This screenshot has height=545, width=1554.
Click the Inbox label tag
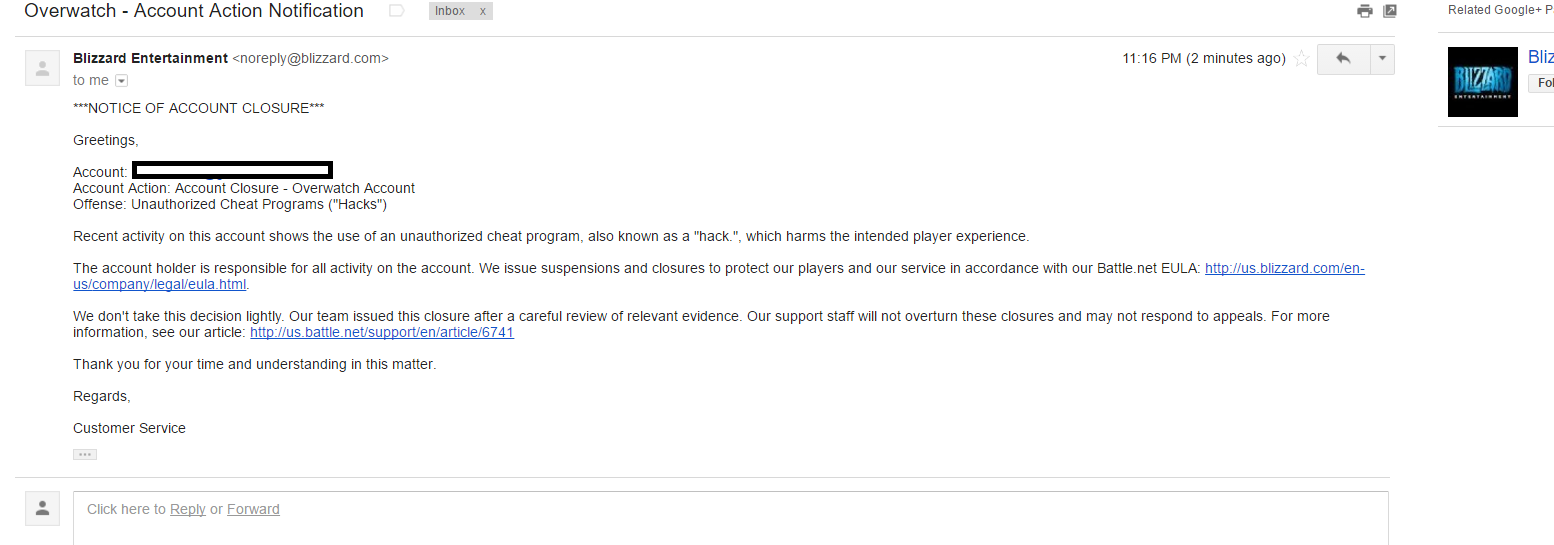pyautogui.click(x=450, y=11)
